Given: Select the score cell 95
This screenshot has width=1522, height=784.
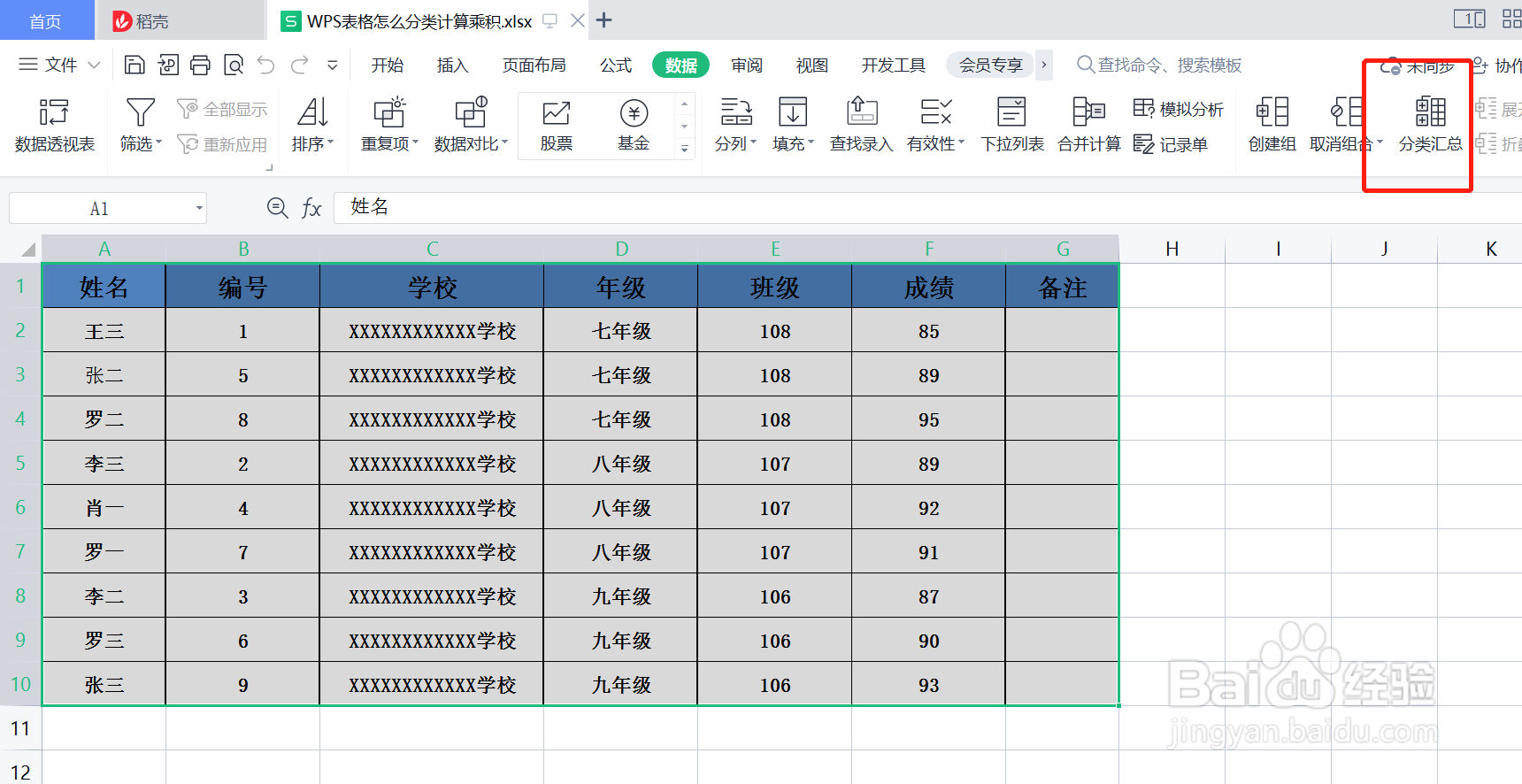Looking at the screenshot, I should coord(928,419).
